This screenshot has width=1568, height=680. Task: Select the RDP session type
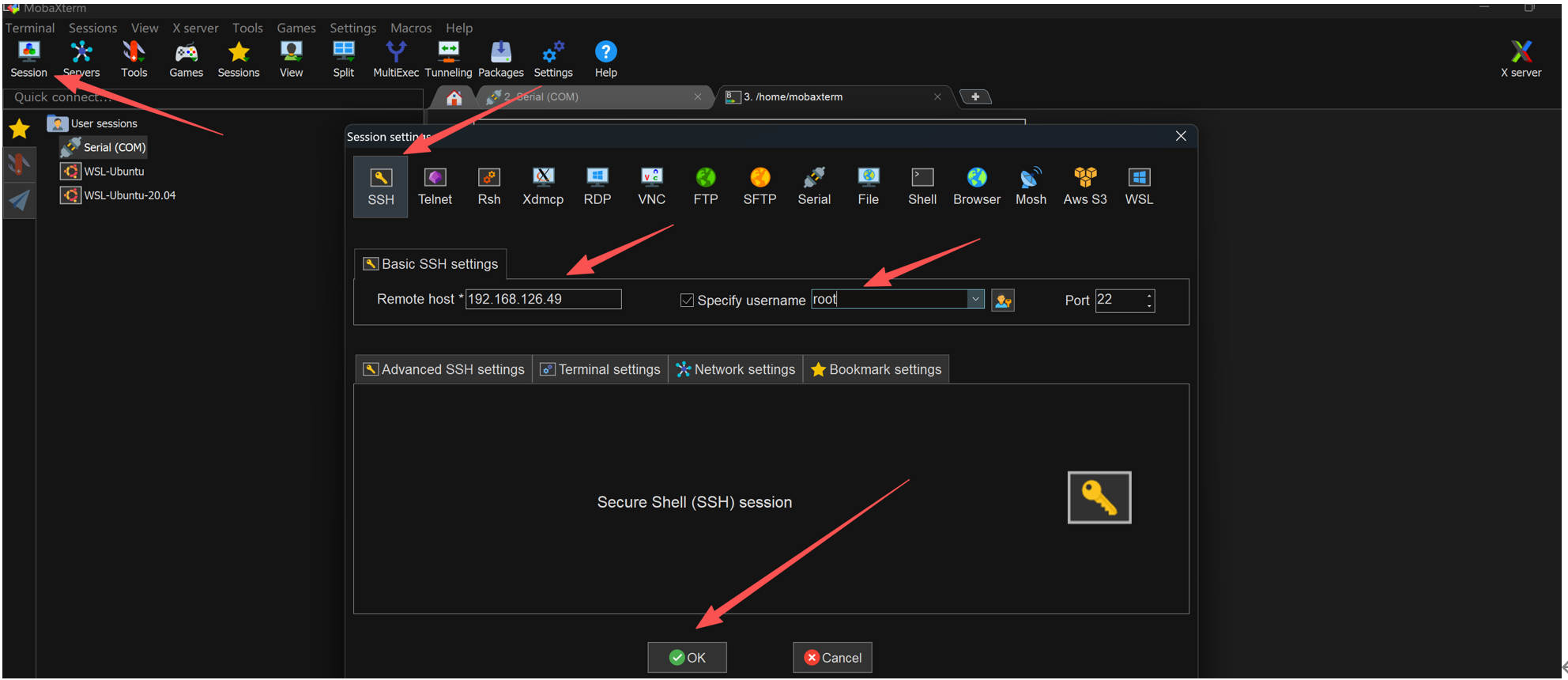pyautogui.click(x=597, y=187)
